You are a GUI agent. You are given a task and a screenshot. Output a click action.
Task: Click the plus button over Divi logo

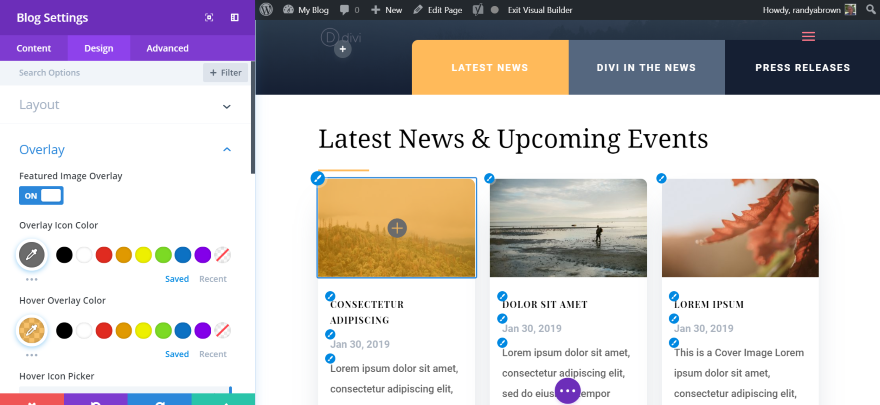tap(343, 49)
